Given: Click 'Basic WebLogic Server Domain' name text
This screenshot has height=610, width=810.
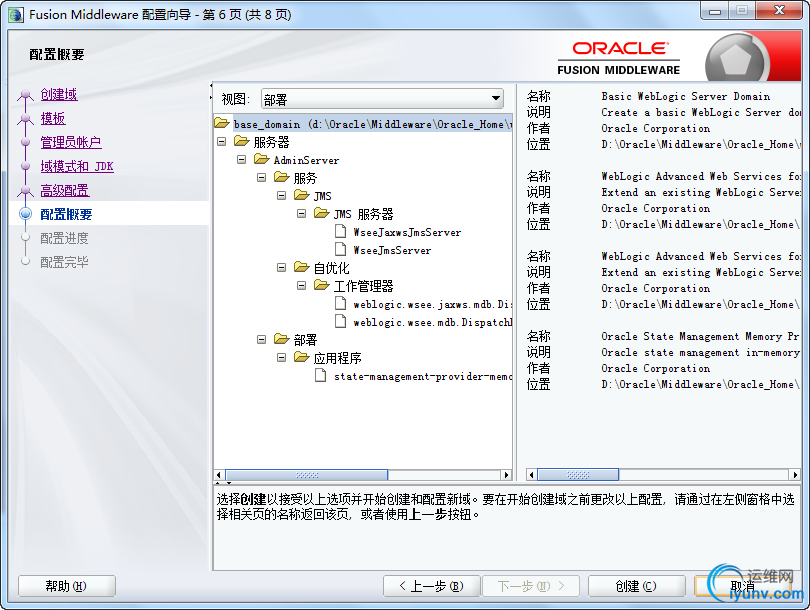Looking at the screenshot, I should tap(686, 96).
